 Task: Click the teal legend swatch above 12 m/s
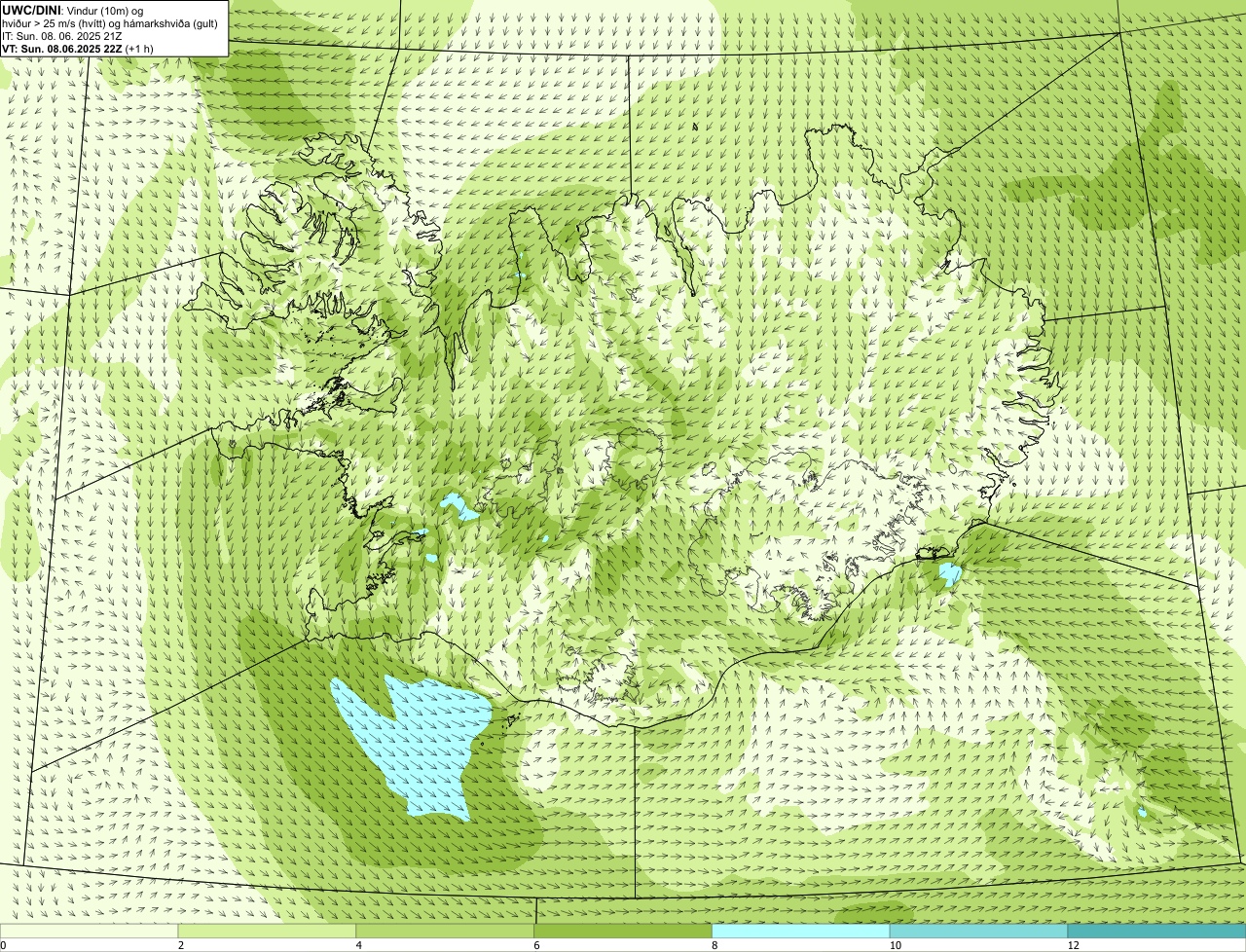click(x=1156, y=931)
